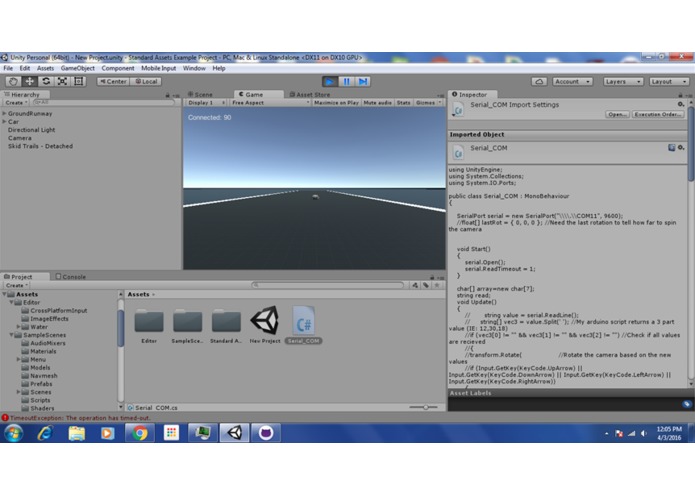Select the Hand tool
This screenshot has width=695, height=494.
tap(13, 82)
